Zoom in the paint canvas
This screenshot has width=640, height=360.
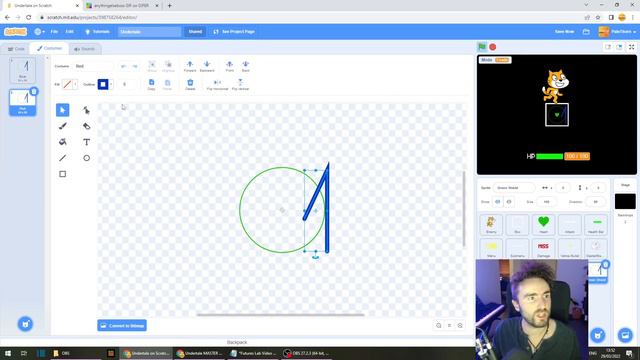pyautogui.click(x=460, y=325)
